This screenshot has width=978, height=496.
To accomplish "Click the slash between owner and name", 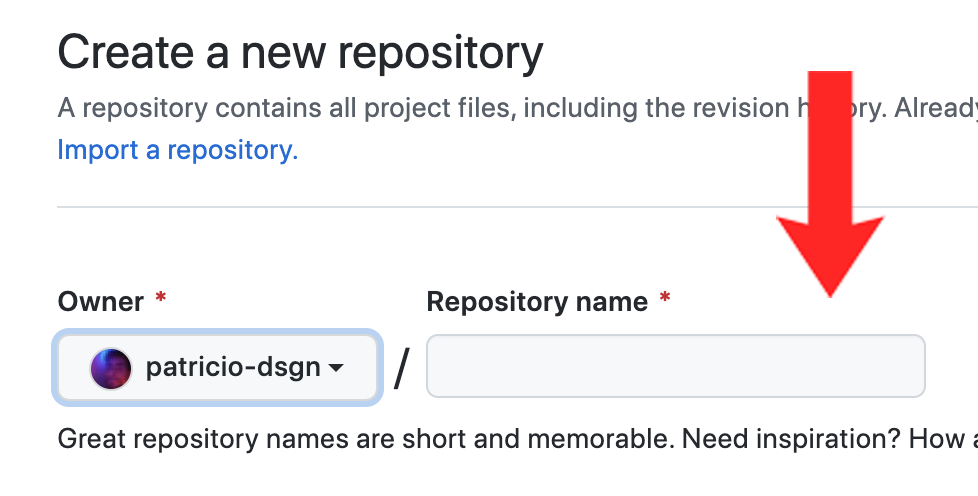I will [x=402, y=369].
